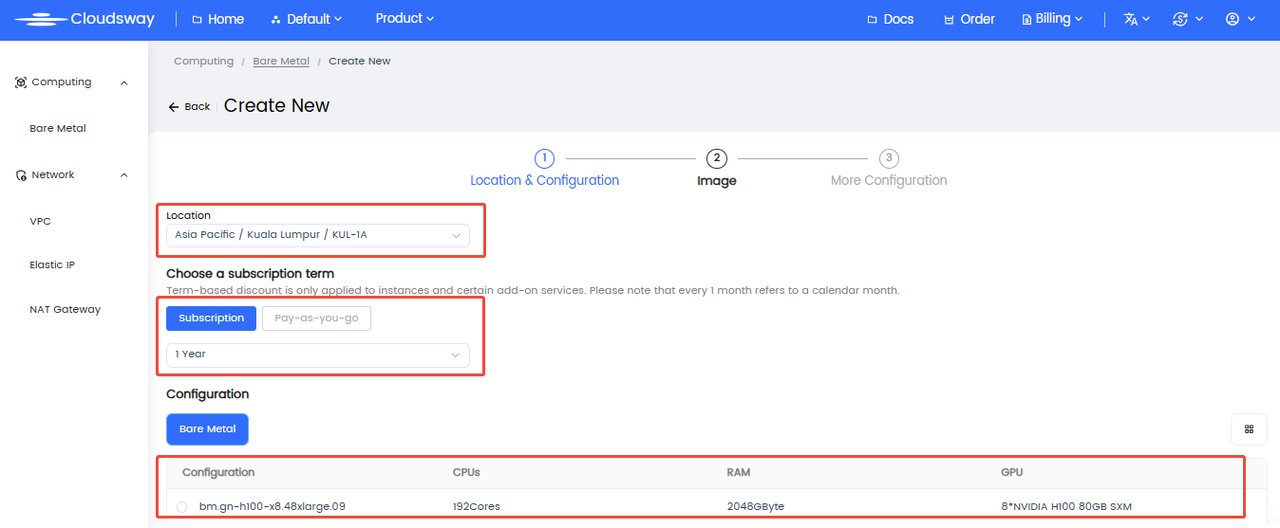Image resolution: width=1280 pixels, height=528 pixels.
Task: Select the Subscription term option
Action: [211, 318]
